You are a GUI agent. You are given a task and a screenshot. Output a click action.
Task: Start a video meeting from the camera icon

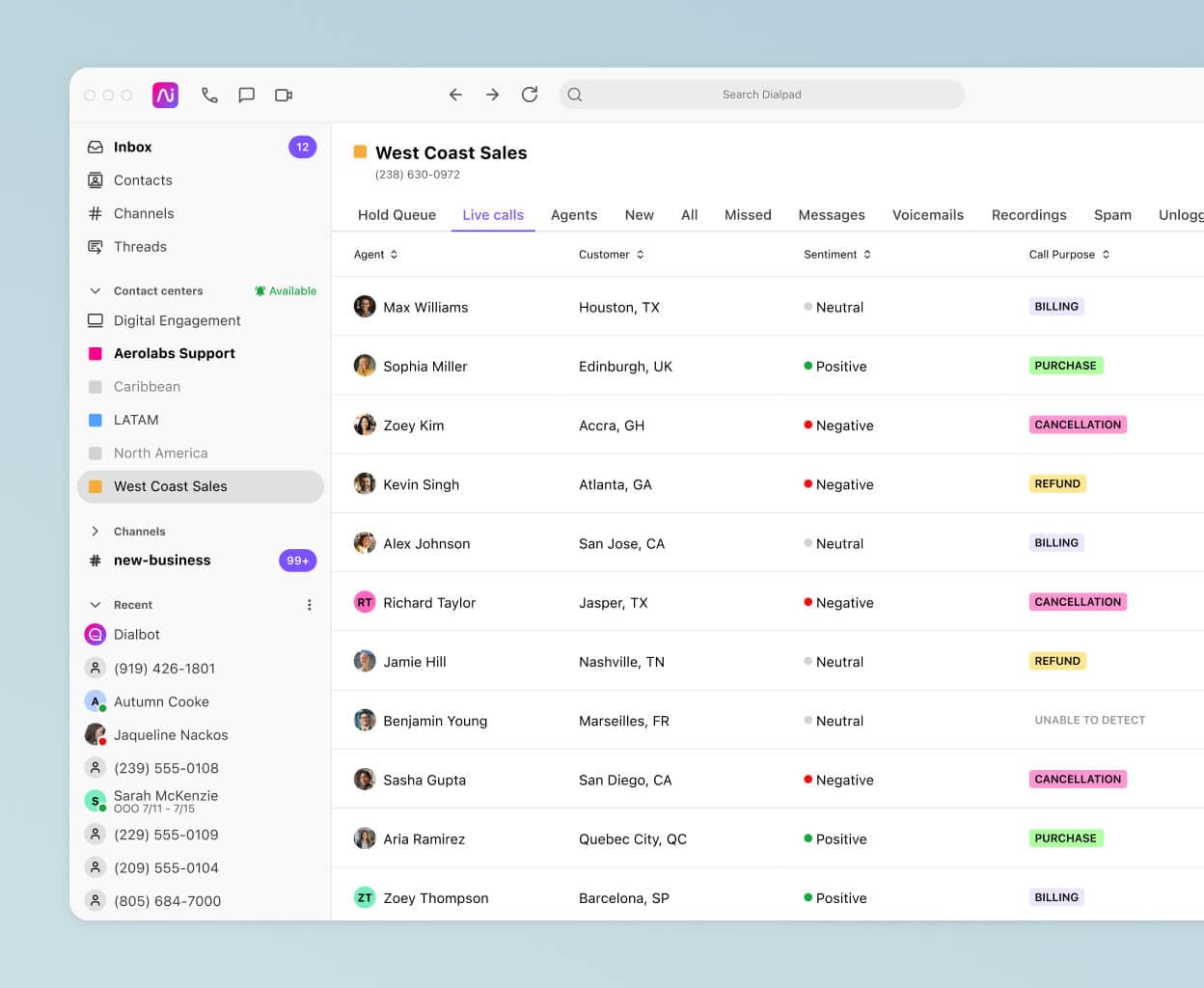(283, 95)
